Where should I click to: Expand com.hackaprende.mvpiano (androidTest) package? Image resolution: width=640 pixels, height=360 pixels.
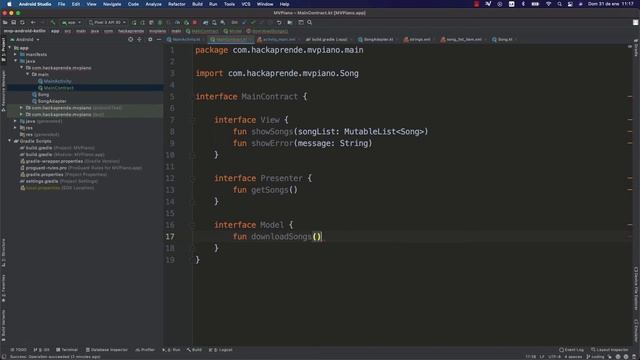22,108
